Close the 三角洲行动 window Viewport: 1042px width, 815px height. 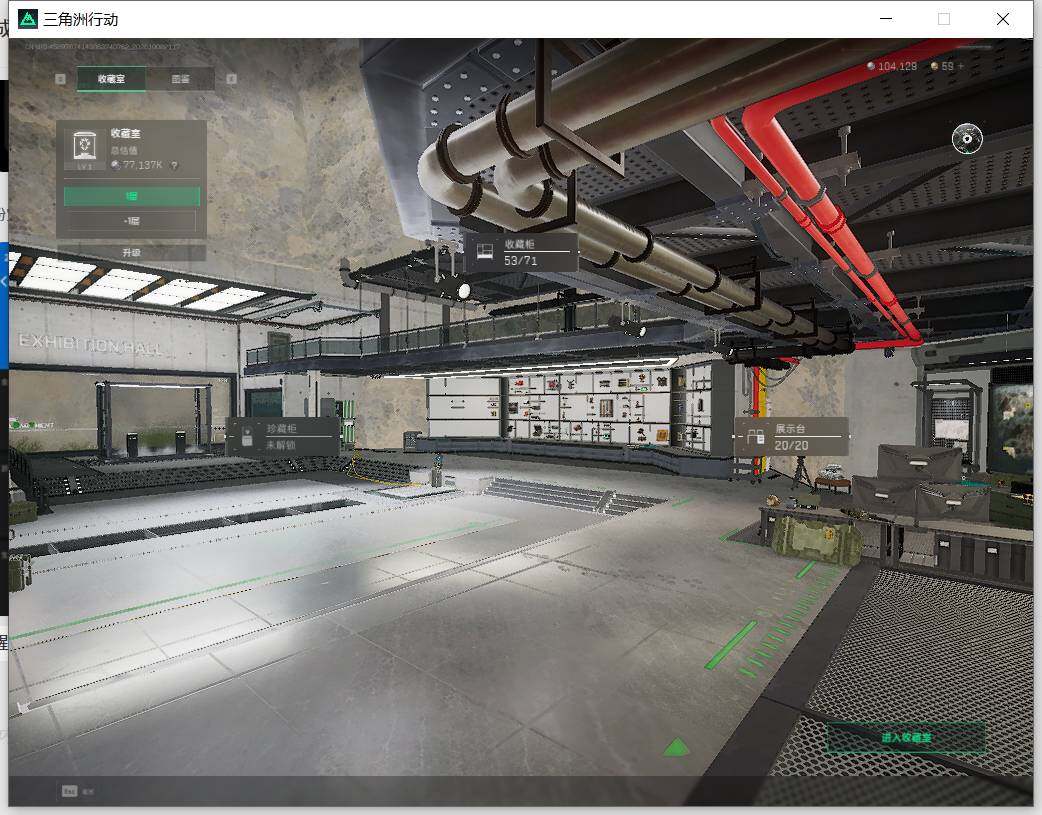(1003, 19)
